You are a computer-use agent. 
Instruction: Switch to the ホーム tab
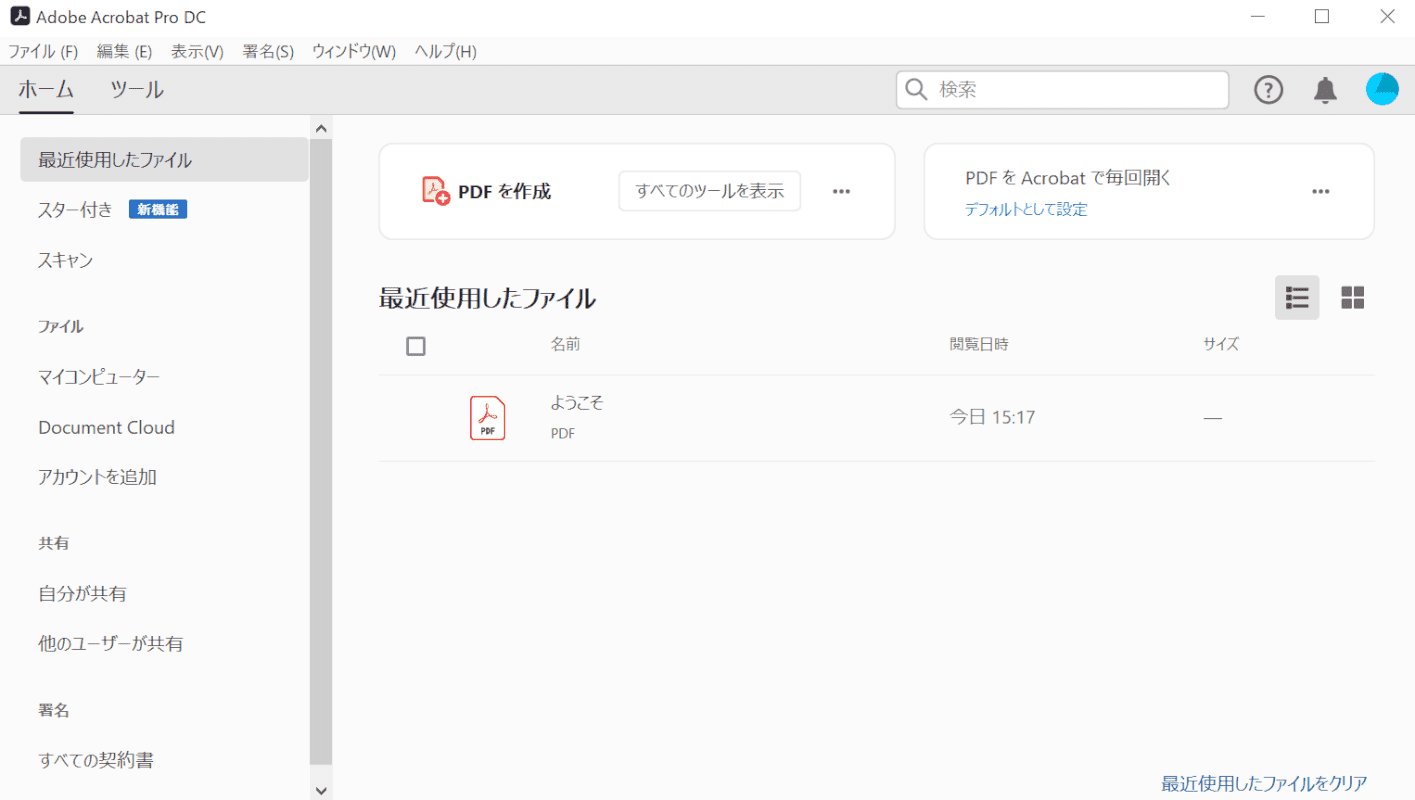tap(46, 89)
